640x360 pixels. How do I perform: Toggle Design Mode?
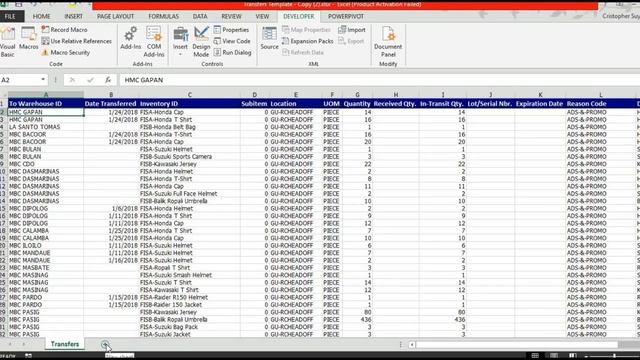[201, 42]
